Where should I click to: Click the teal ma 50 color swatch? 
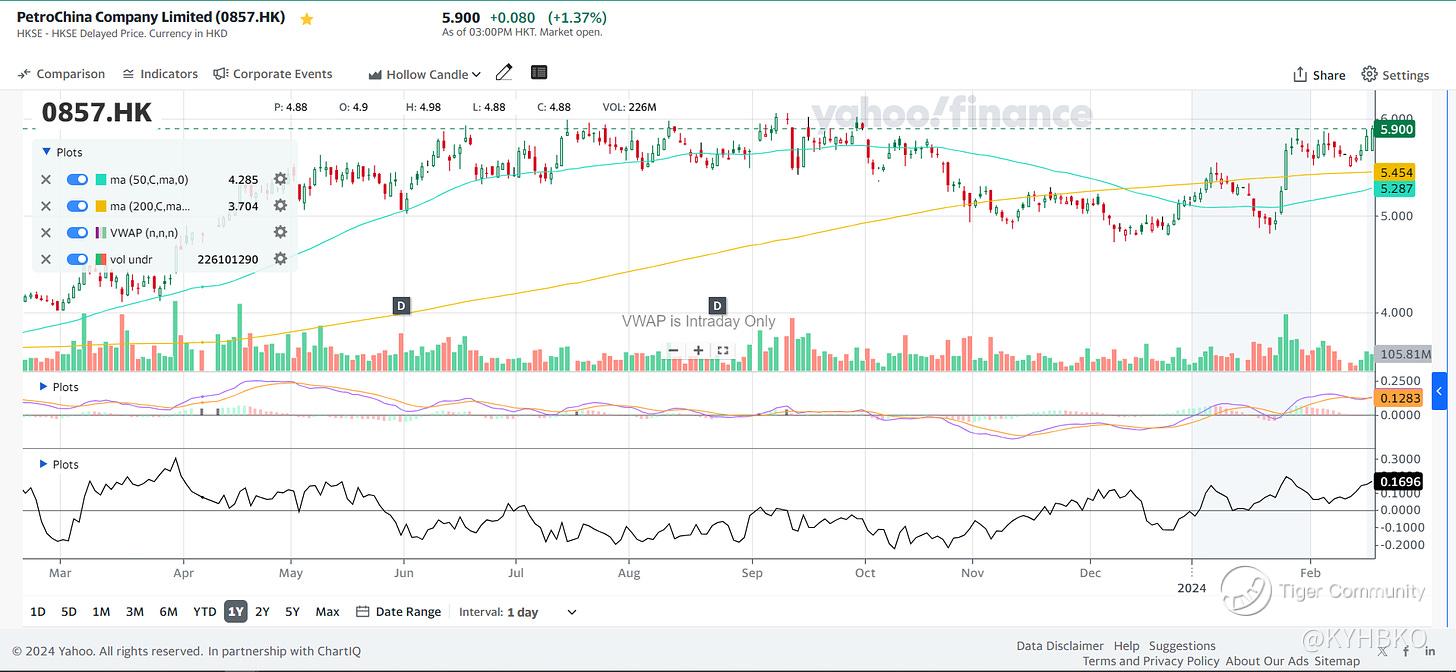coord(101,180)
